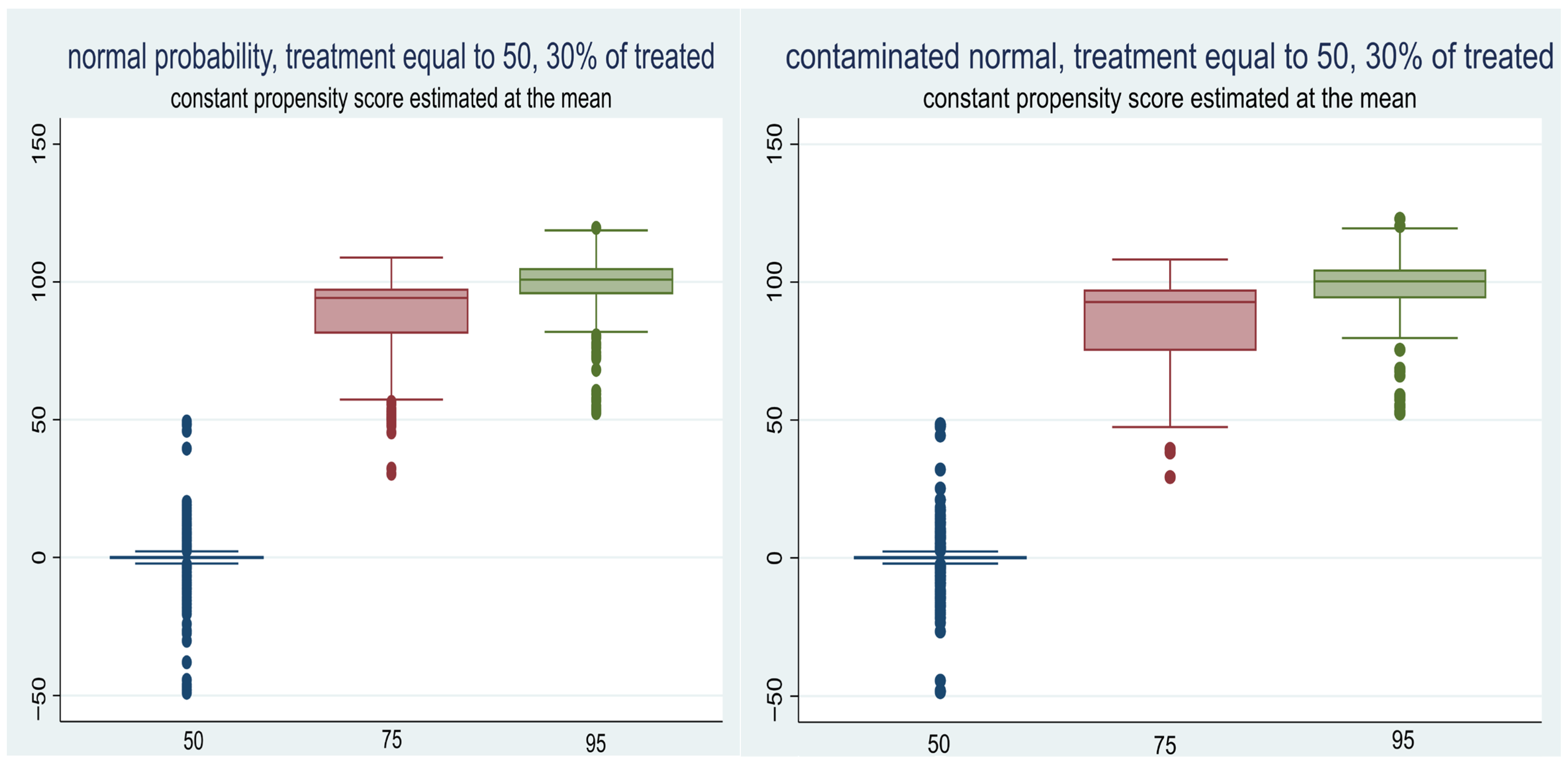Click the top green outlier dot, right plot
This screenshot has width=1568, height=765.
point(1399,218)
